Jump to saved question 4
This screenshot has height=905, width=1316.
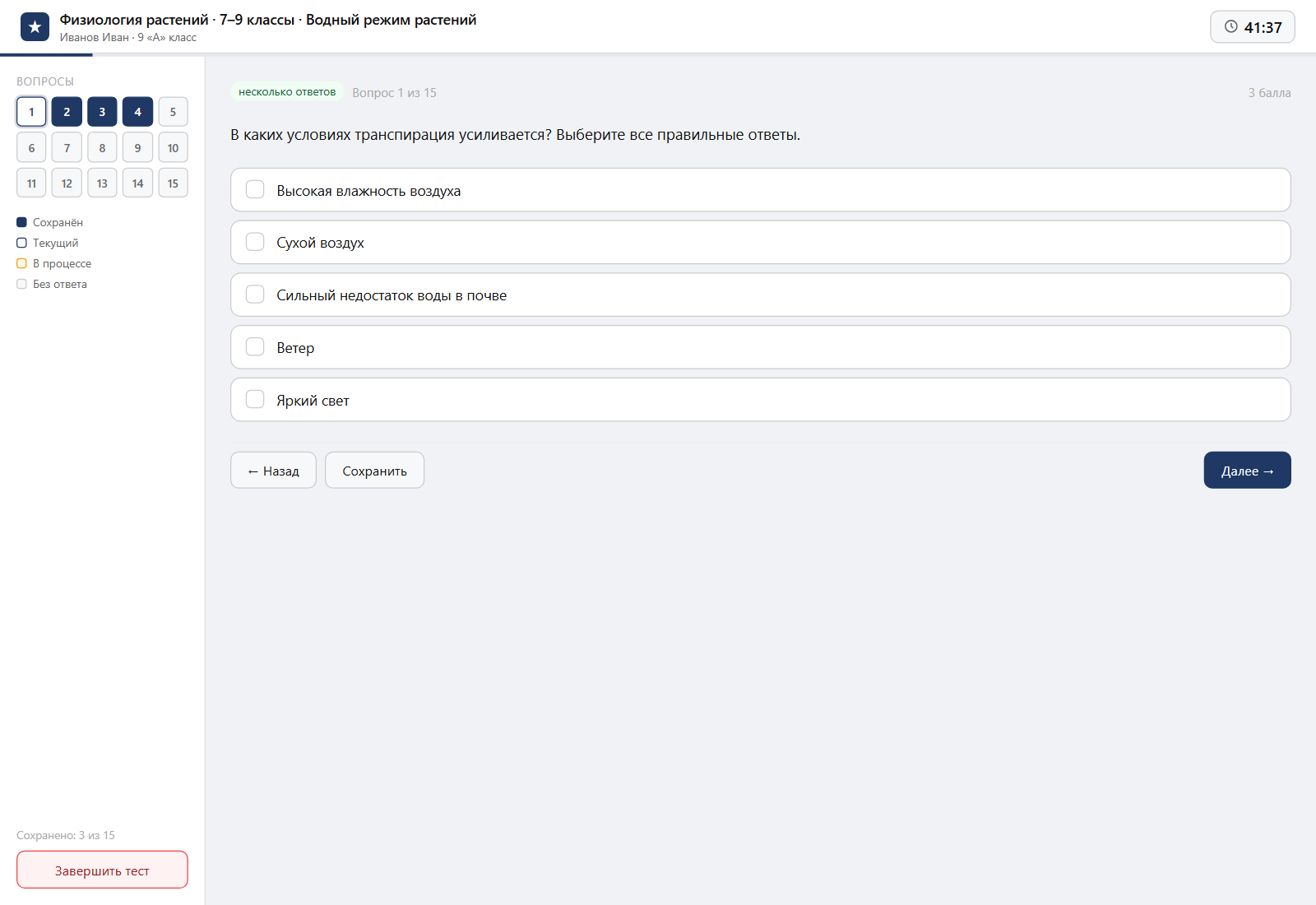[137, 112]
